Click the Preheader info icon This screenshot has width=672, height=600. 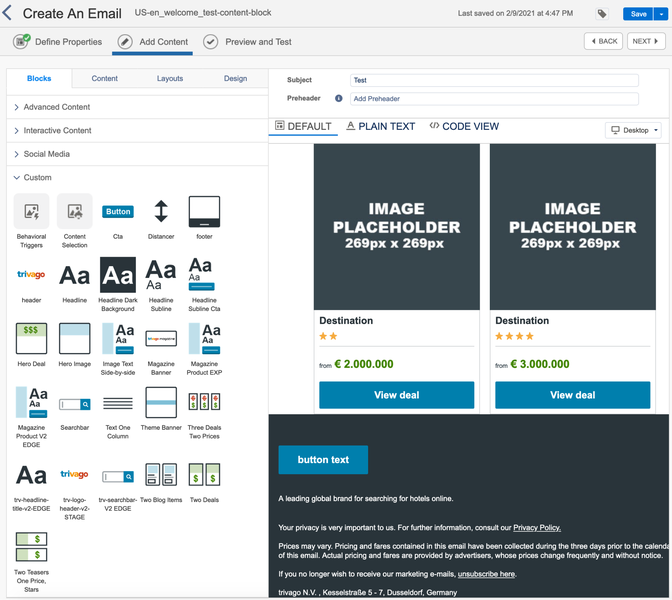point(338,99)
